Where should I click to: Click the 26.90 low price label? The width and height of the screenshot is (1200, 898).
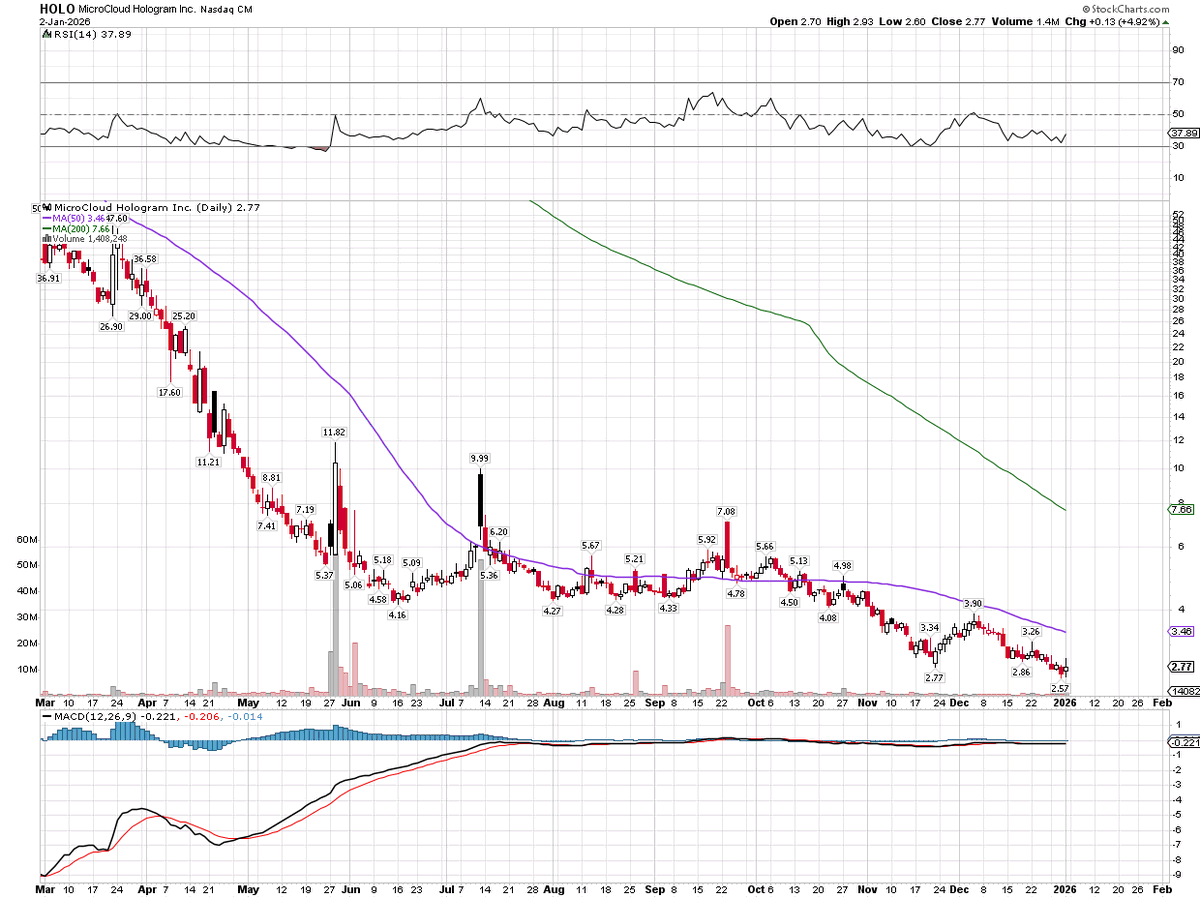(111, 326)
